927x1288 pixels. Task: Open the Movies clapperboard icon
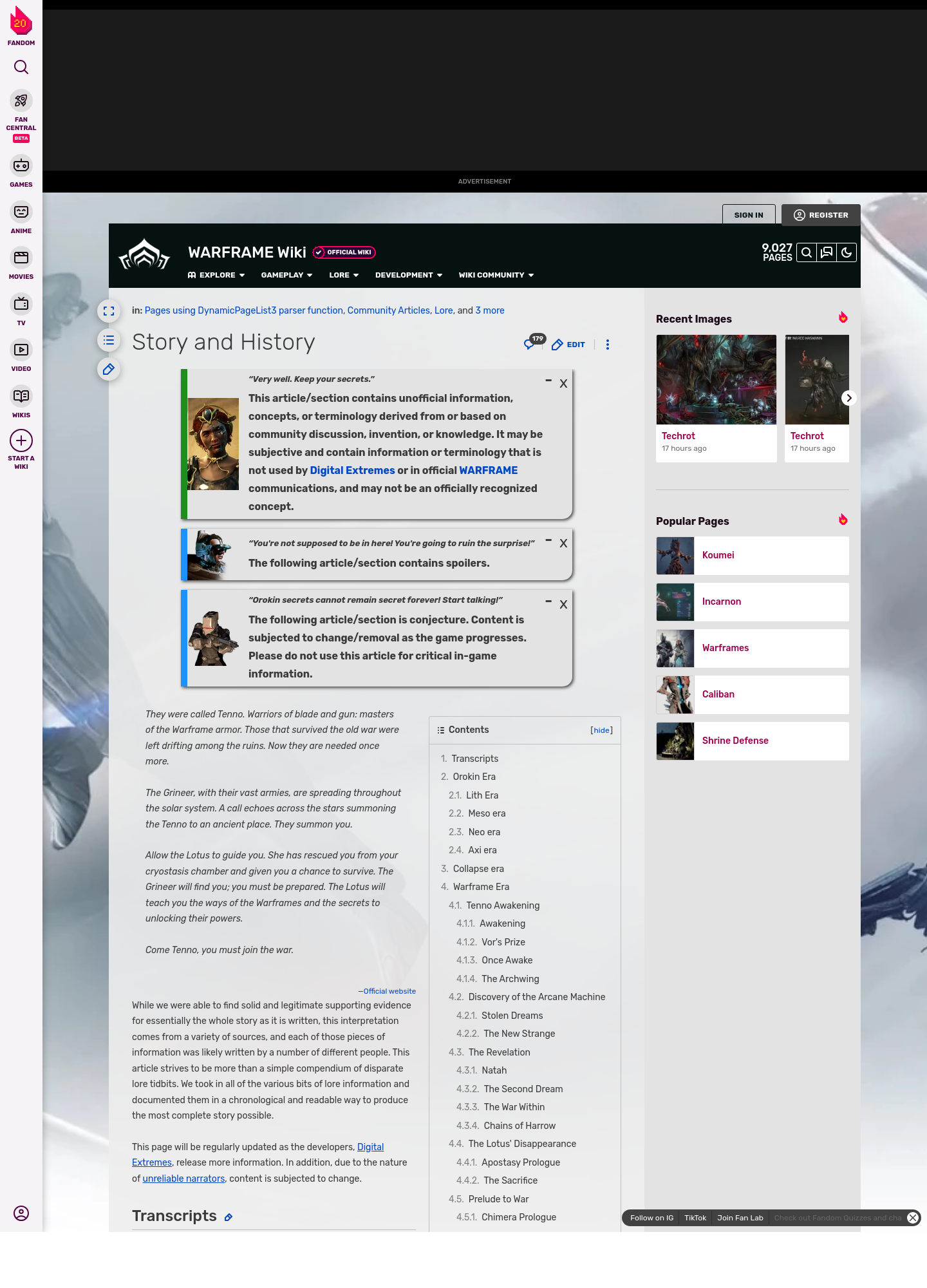tap(21, 258)
